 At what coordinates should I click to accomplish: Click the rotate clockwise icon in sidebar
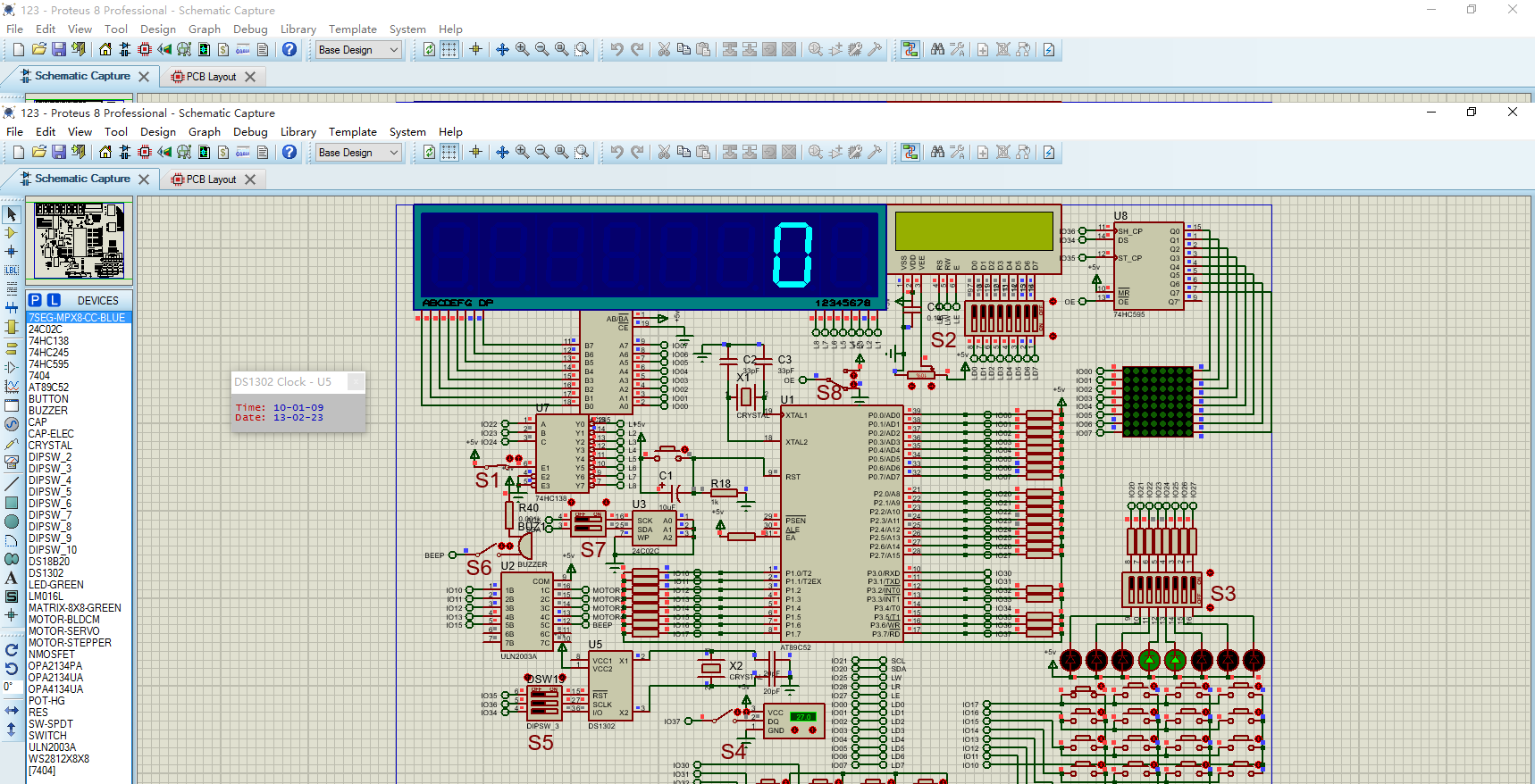tap(12, 650)
